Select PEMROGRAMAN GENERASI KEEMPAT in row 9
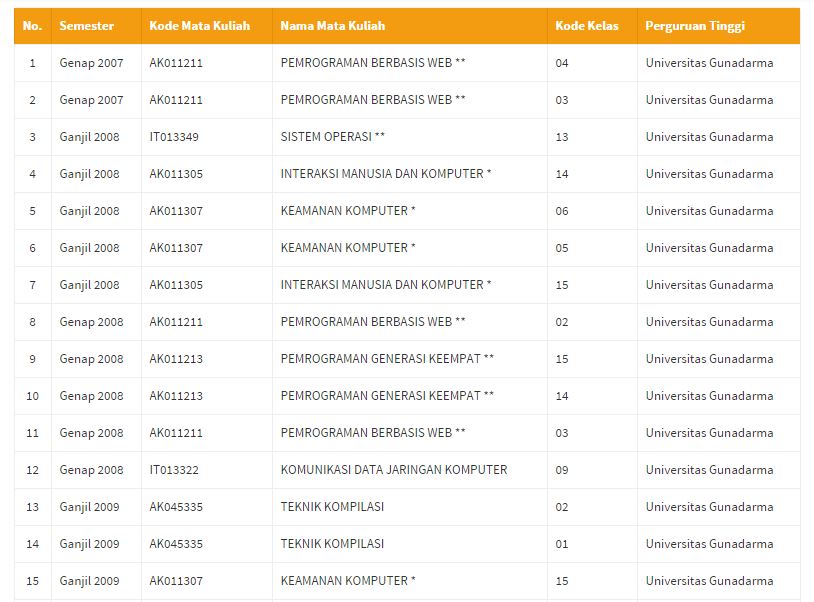814x602 pixels. (x=387, y=359)
